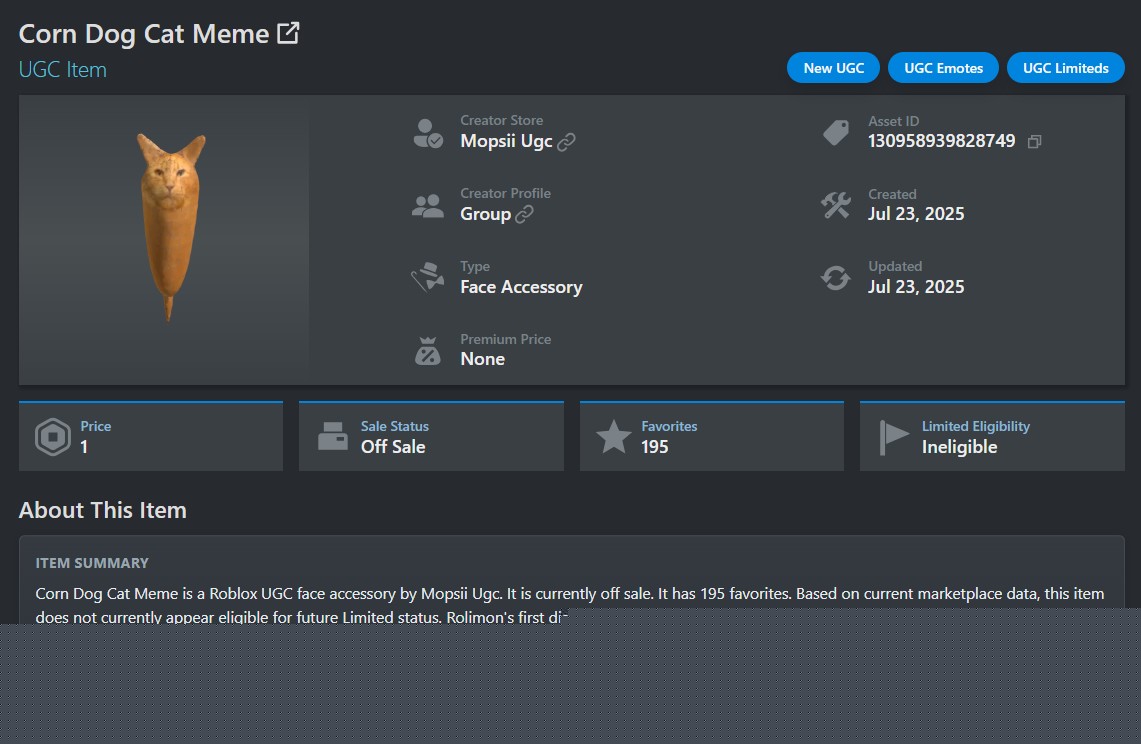Click the Asset ID tag icon
The image size is (1141, 744).
pyautogui.click(x=835, y=133)
